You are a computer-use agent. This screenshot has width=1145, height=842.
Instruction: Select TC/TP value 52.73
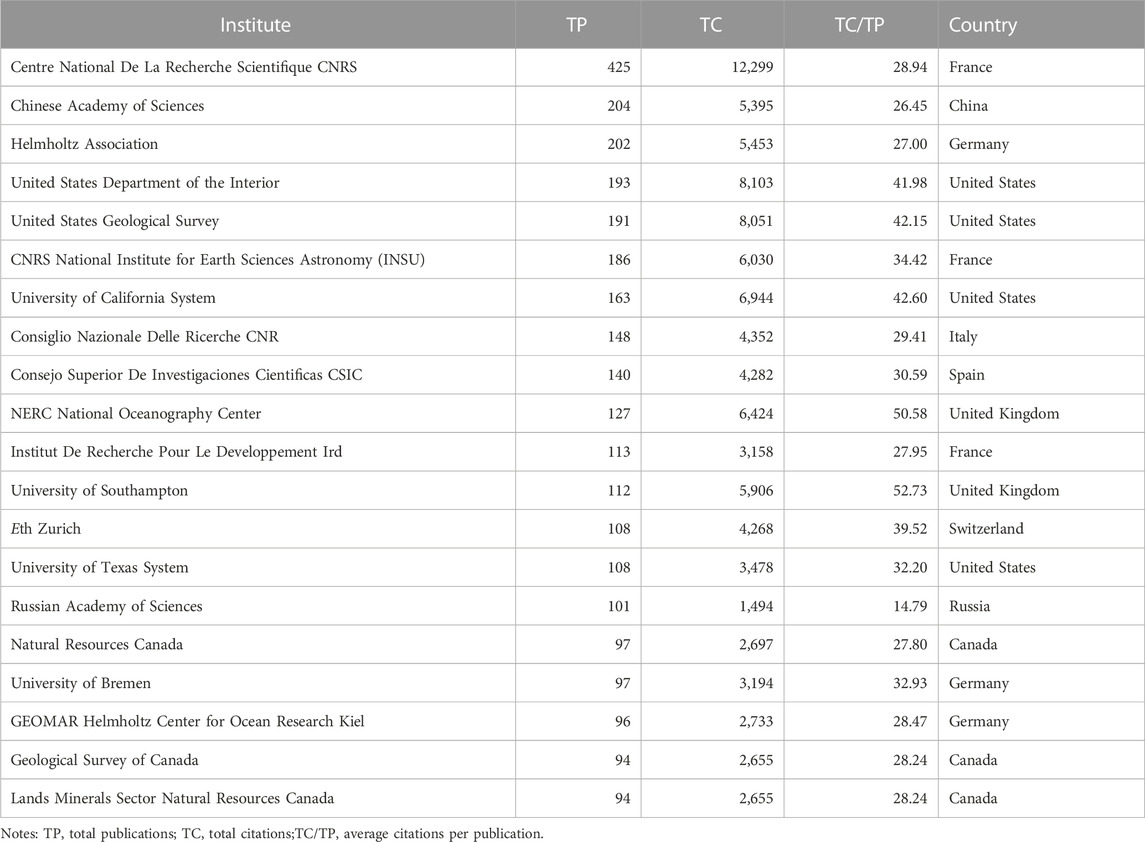(x=910, y=491)
